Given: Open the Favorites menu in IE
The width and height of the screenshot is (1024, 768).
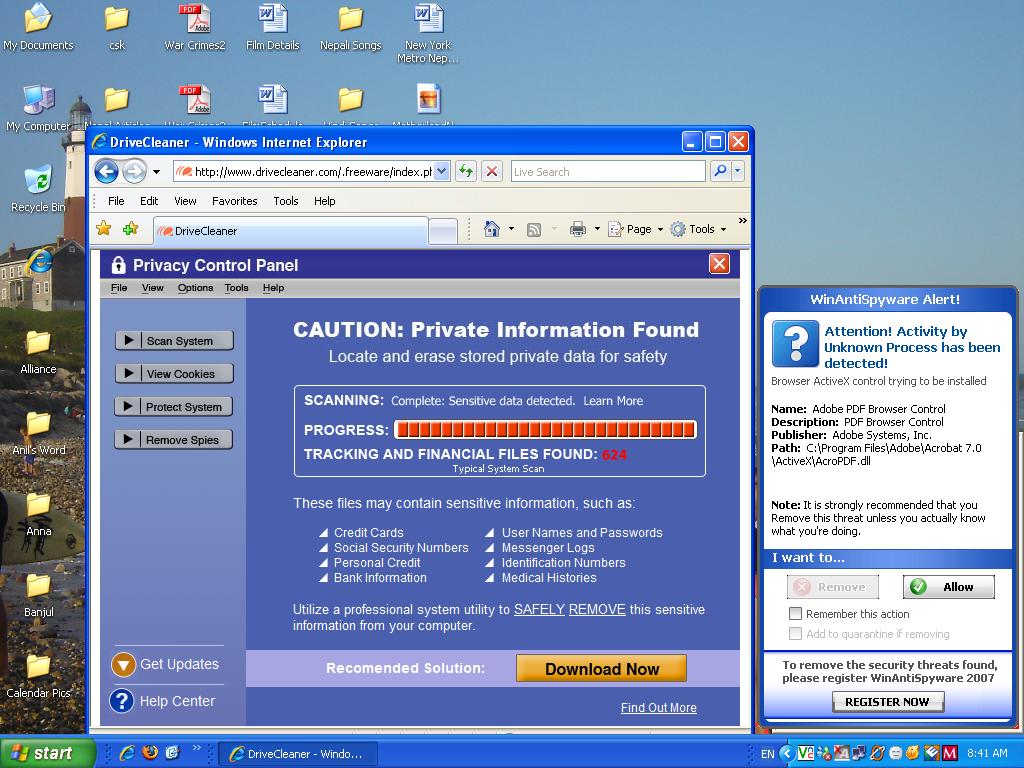Looking at the screenshot, I should (234, 201).
